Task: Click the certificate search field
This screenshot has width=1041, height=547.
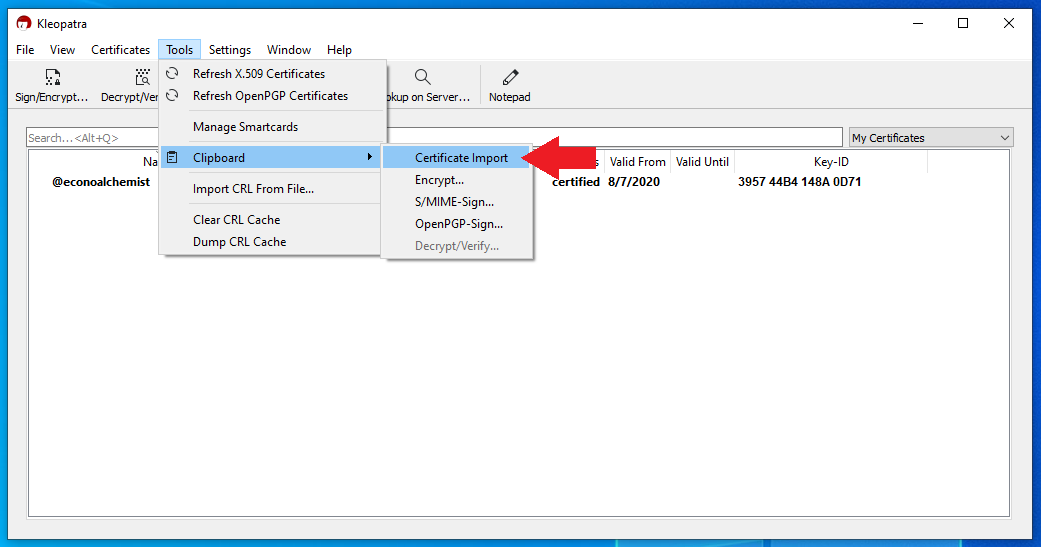Action: pos(434,137)
